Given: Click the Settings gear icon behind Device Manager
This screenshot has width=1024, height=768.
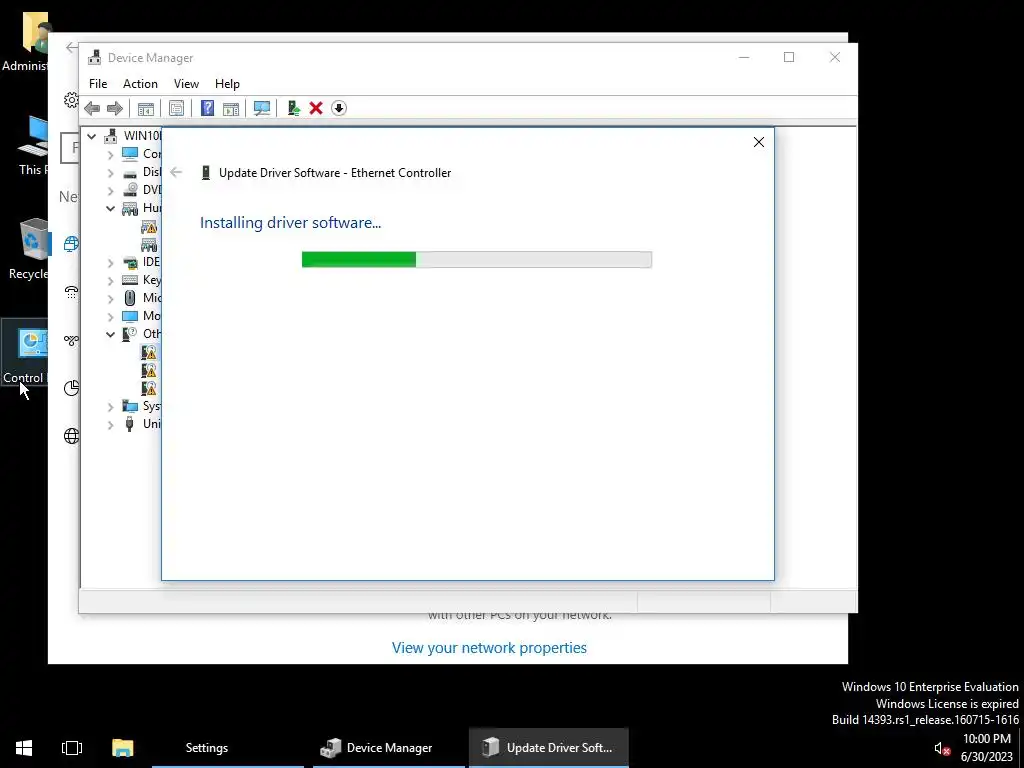Looking at the screenshot, I should tap(71, 101).
